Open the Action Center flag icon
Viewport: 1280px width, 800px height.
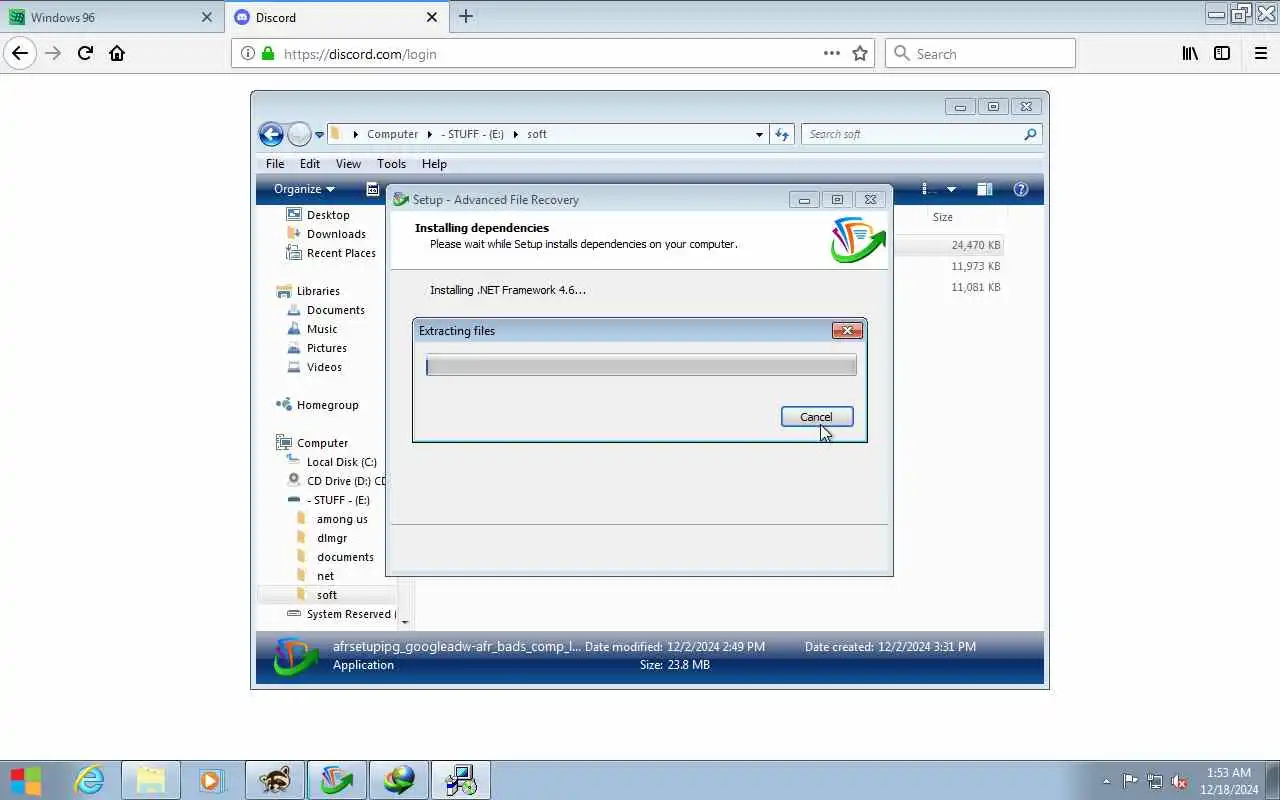pos(1130,782)
